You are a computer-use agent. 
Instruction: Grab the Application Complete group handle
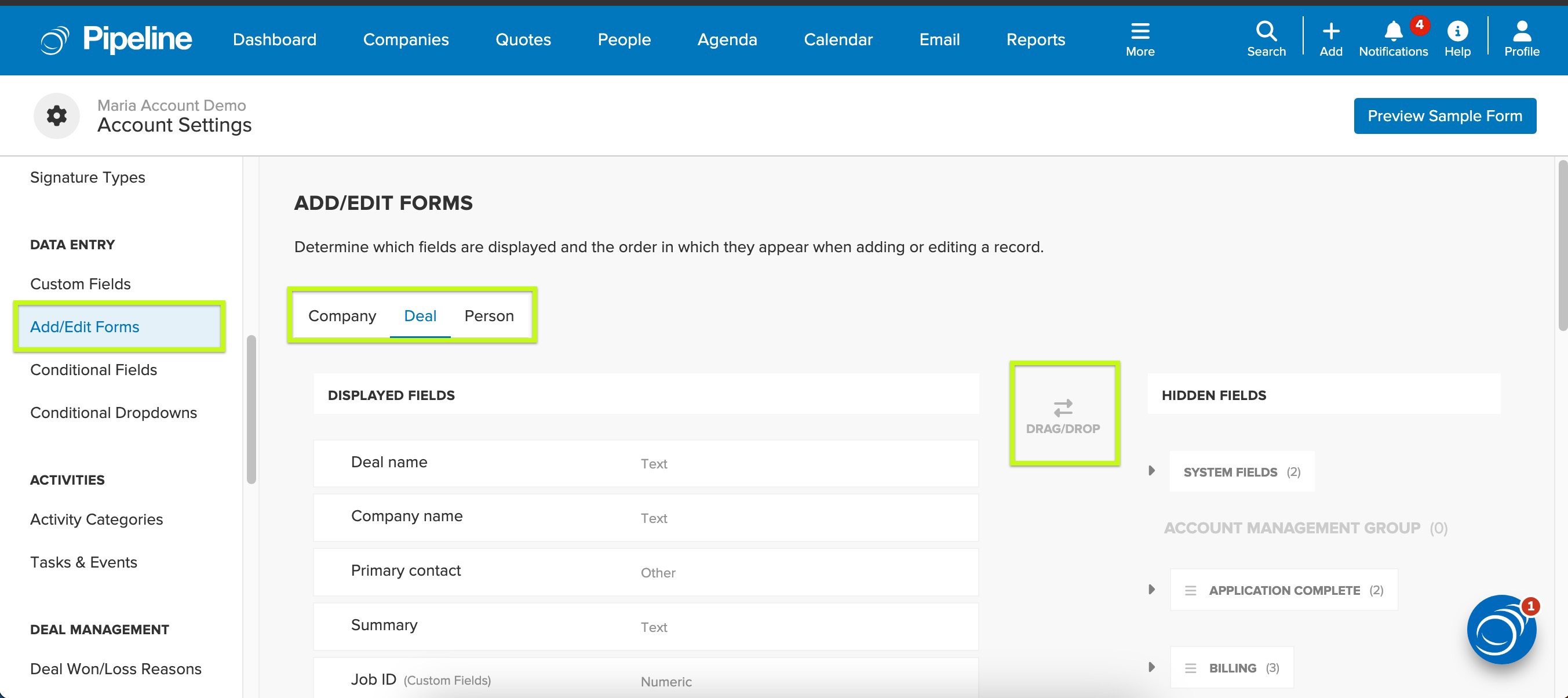pyautogui.click(x=1190, y=590)
